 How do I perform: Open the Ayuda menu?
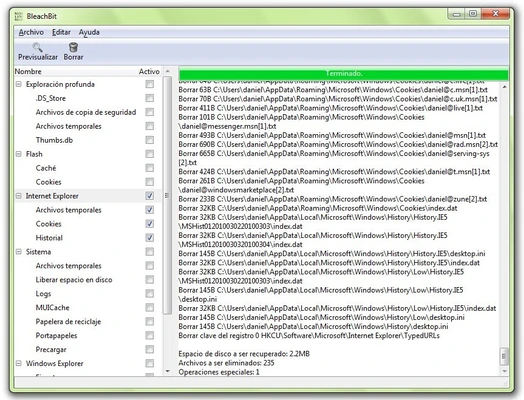(89, 32)
